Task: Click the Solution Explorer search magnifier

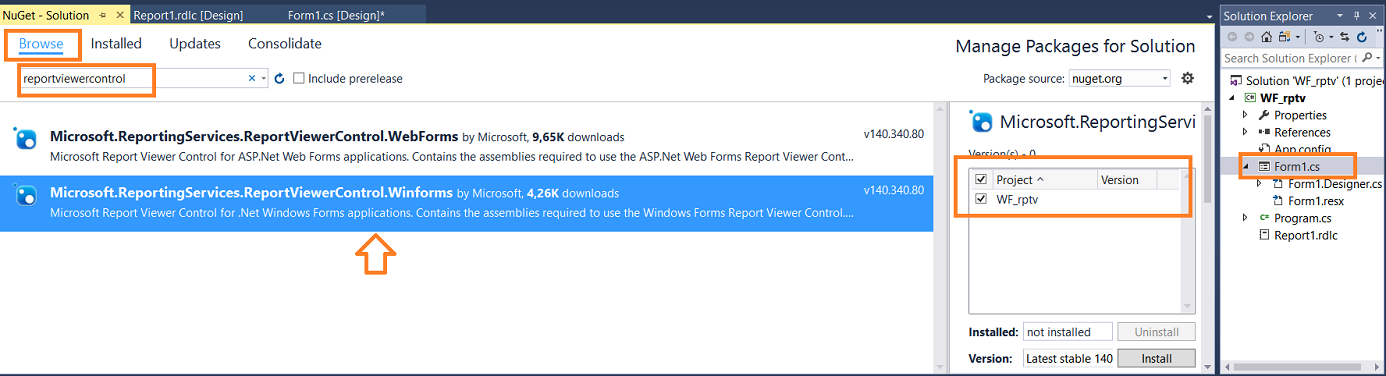Action: coord(1367,58)
